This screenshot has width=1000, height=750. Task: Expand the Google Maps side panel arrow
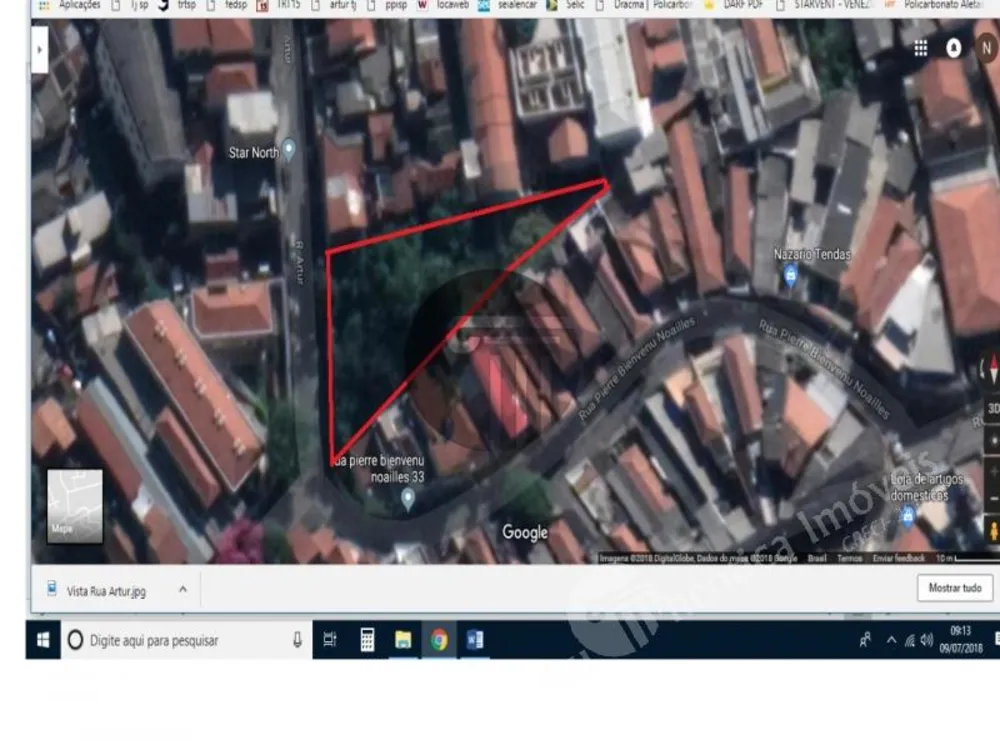(x=40, y=50)
